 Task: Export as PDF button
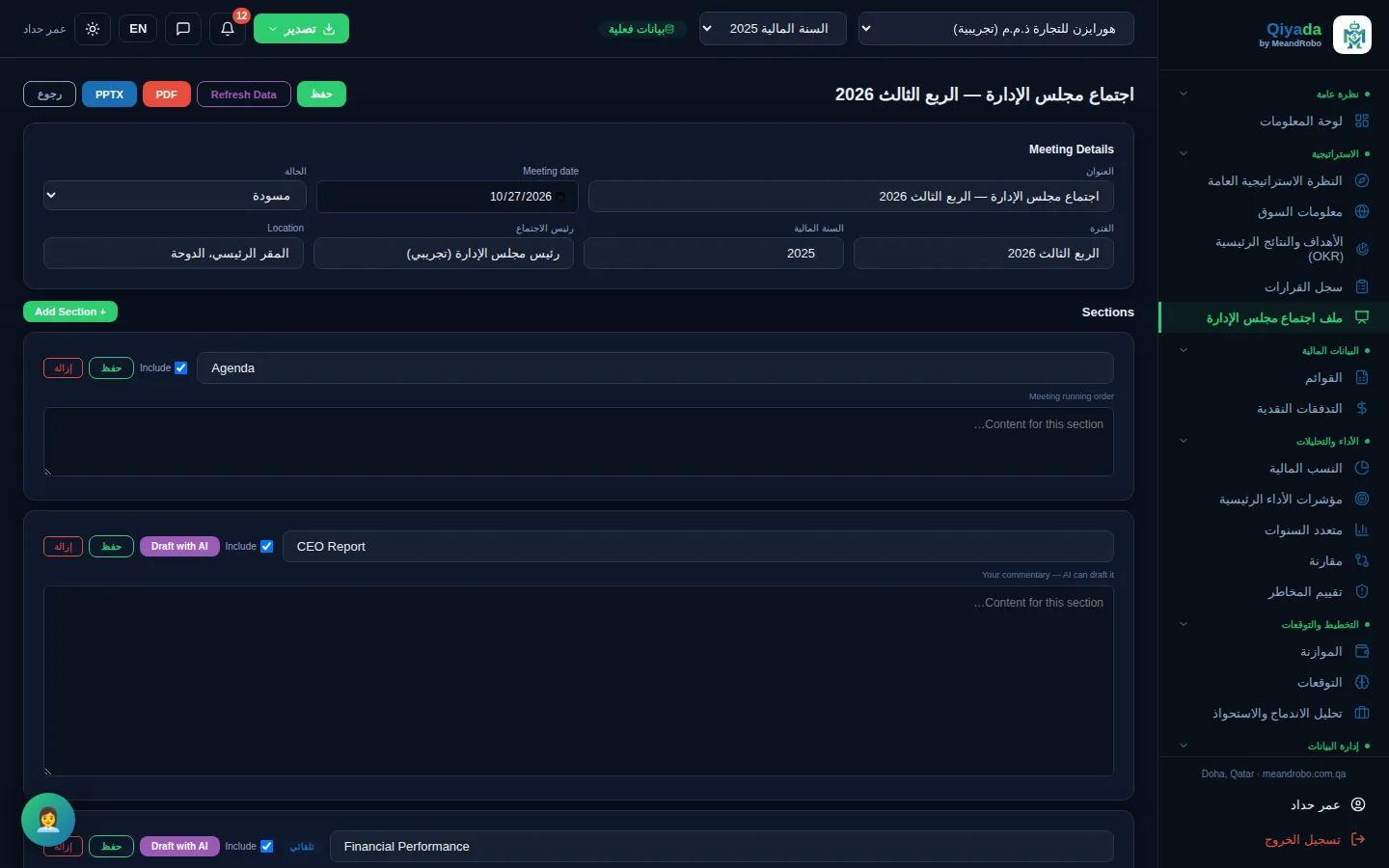[x=167, y=95]
